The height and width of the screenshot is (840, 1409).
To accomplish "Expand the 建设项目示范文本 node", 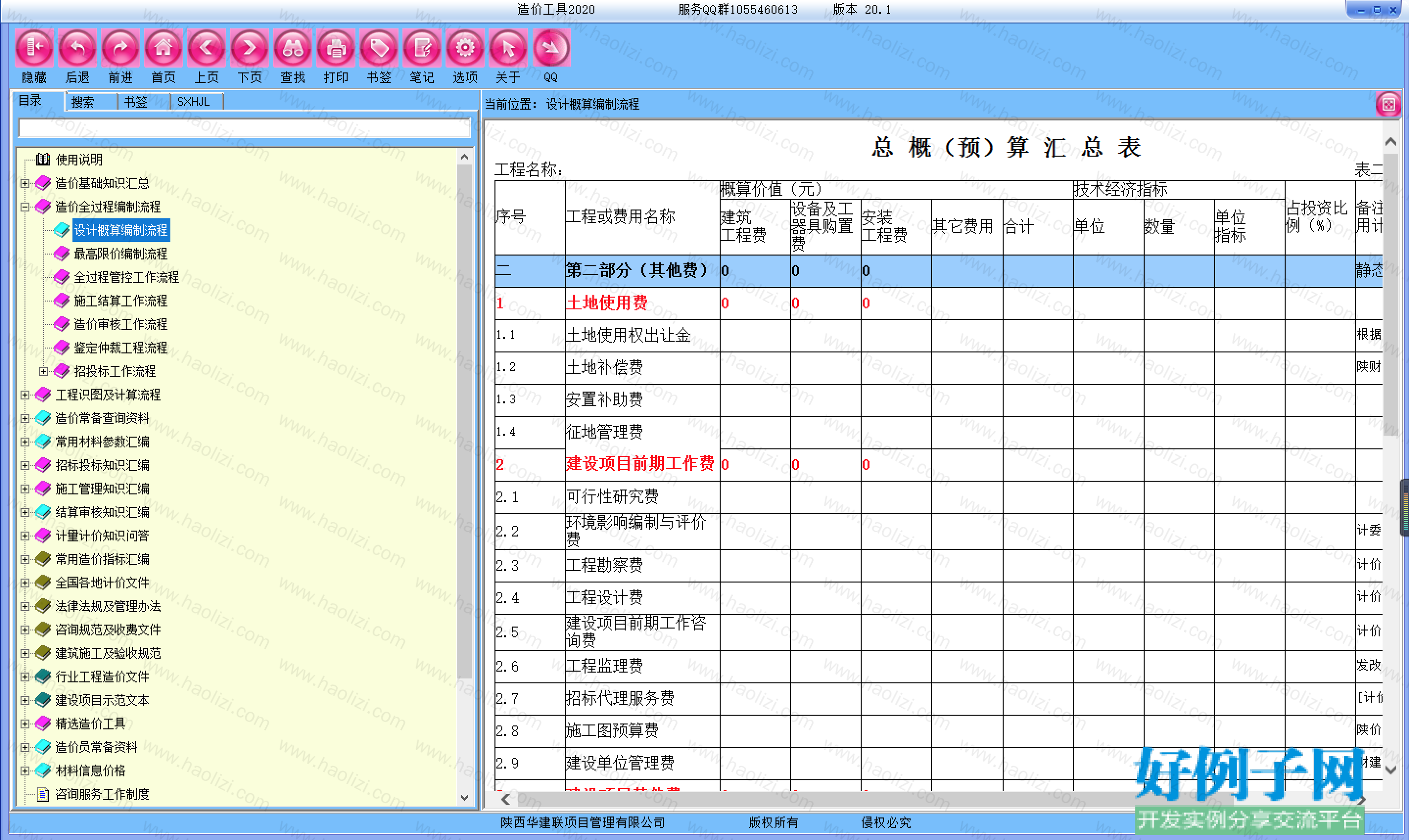I will [25, 700].
